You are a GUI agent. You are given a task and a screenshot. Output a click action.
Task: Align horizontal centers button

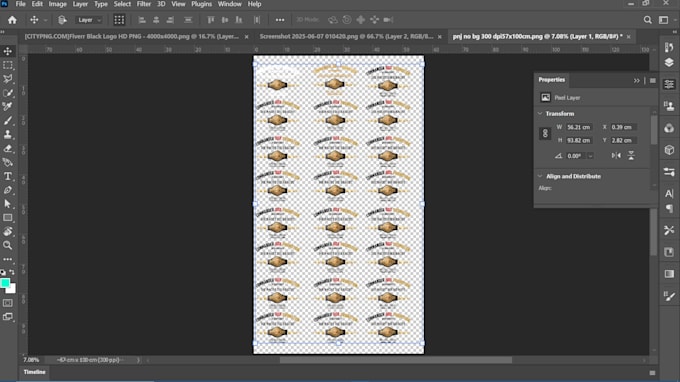pyautogui.click(x=156, y=20)
